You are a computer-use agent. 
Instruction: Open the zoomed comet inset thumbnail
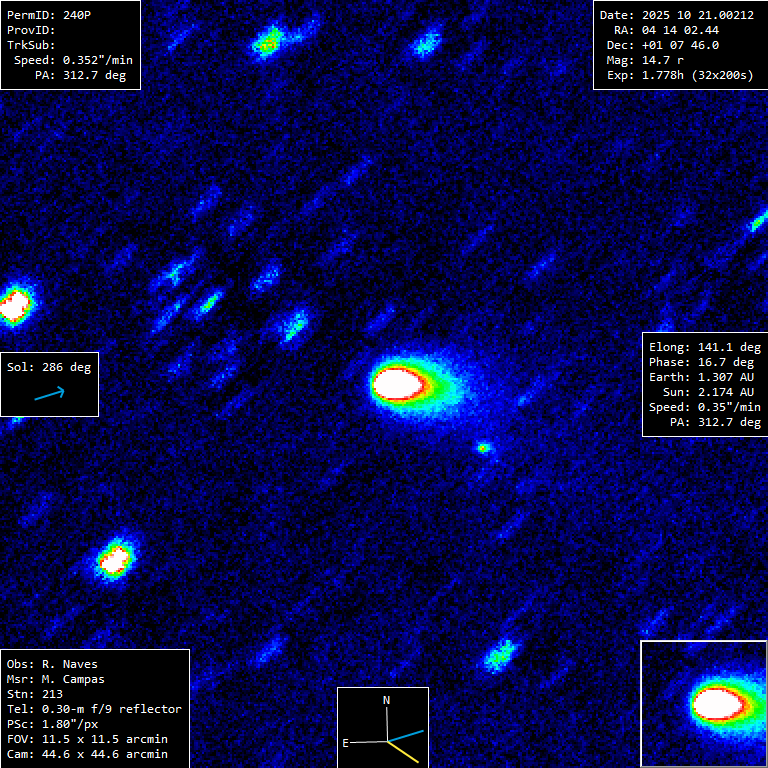[703, 703]
